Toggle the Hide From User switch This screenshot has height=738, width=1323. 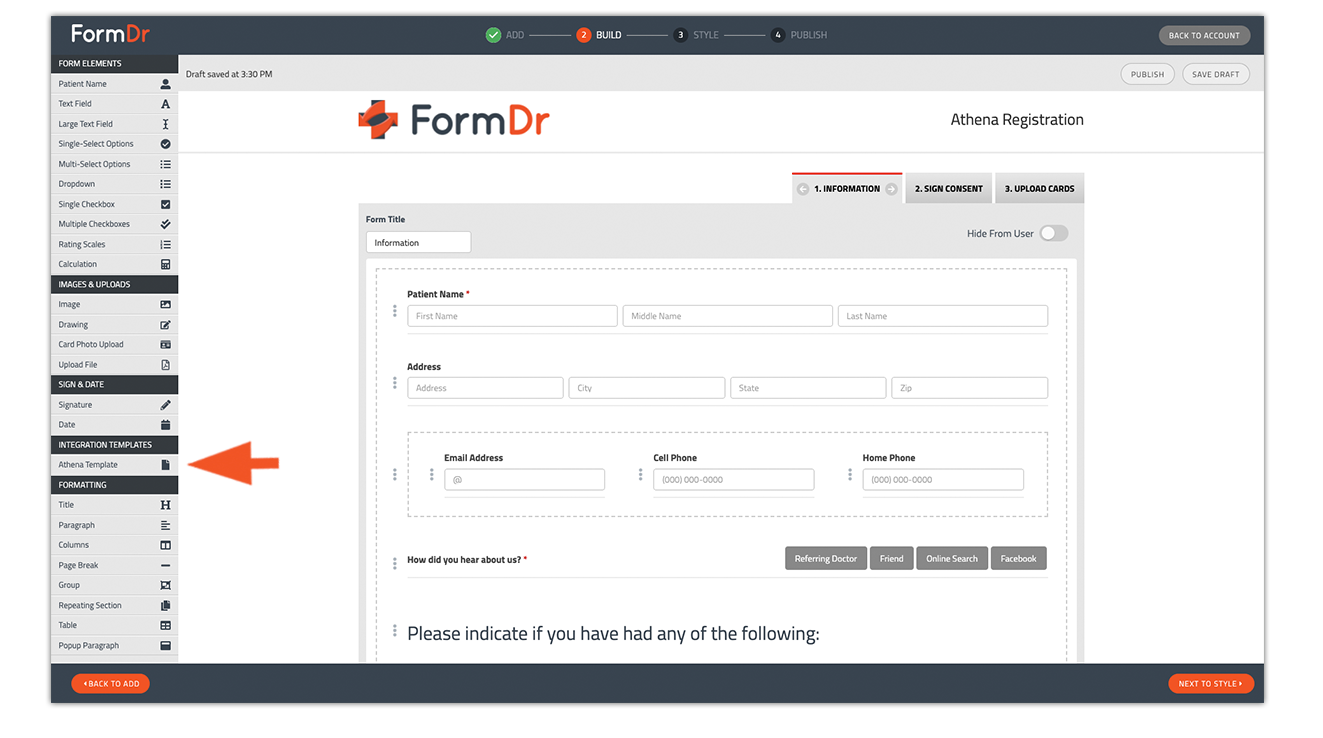coord(1054,233)
